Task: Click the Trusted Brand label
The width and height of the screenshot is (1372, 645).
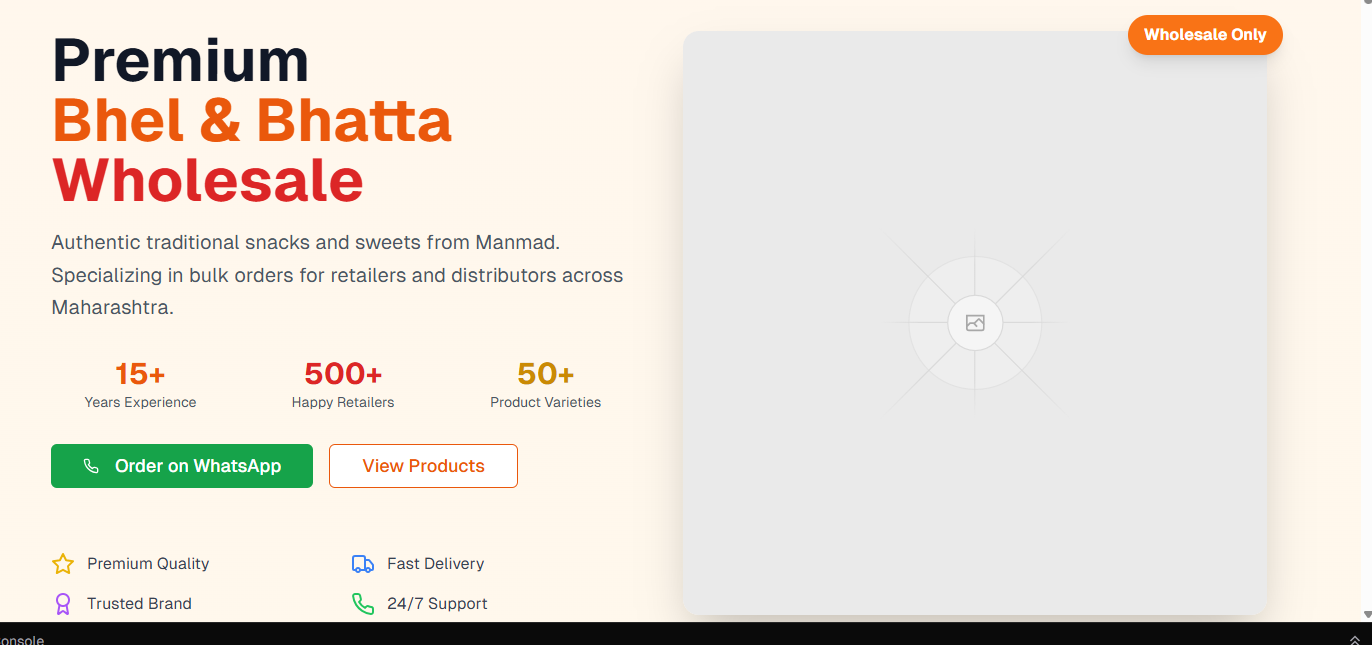Action: pyautogui.click(x=139, y=604)
